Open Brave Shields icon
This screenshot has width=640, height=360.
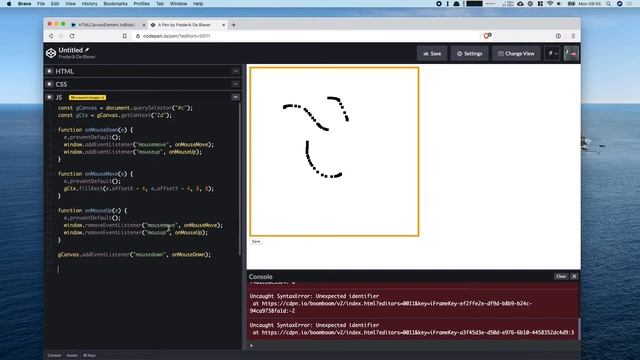pyautogui.click(x=487, y=36)
